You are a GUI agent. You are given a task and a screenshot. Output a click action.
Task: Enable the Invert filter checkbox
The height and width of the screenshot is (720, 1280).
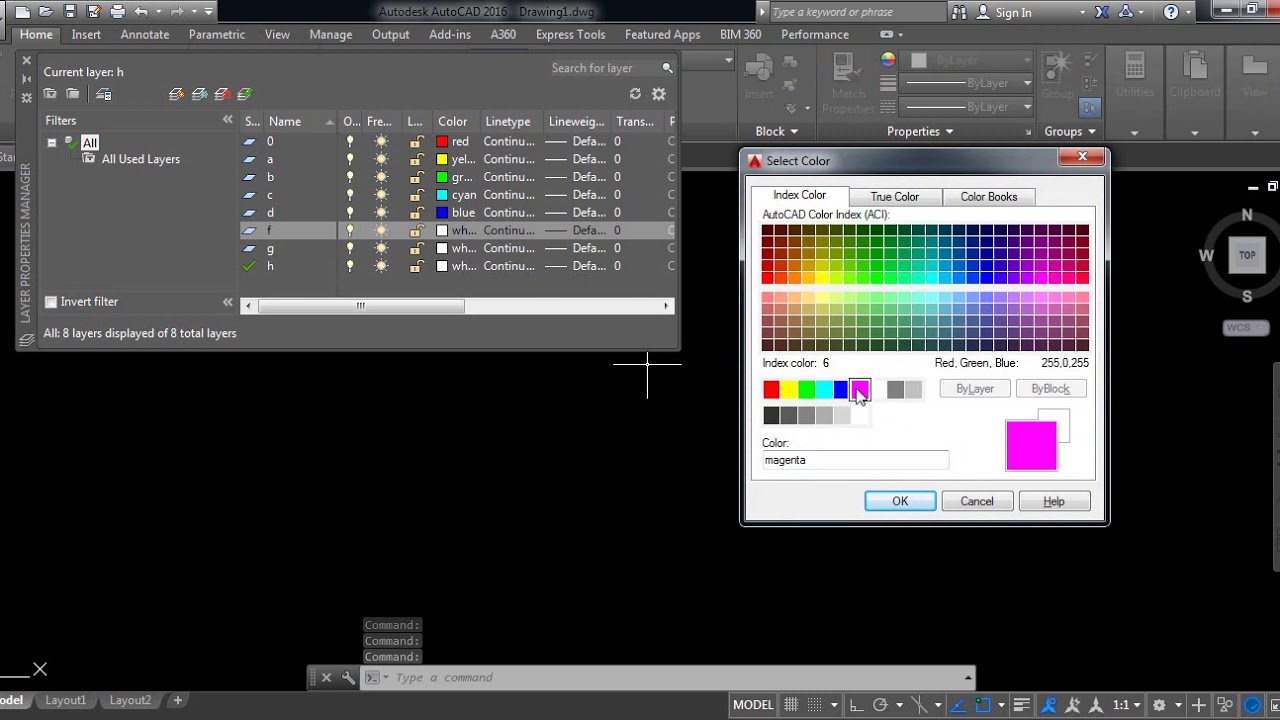[x=51, y=302]
